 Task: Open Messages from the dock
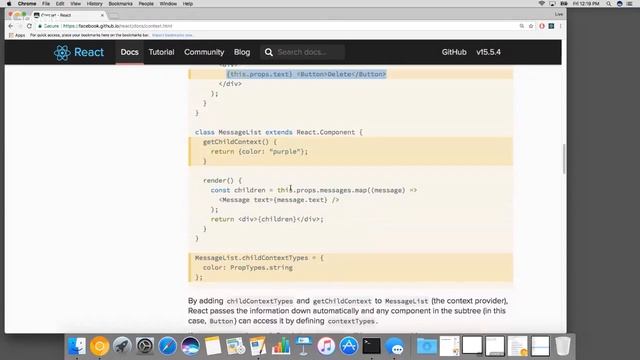(x=395, y=347)
